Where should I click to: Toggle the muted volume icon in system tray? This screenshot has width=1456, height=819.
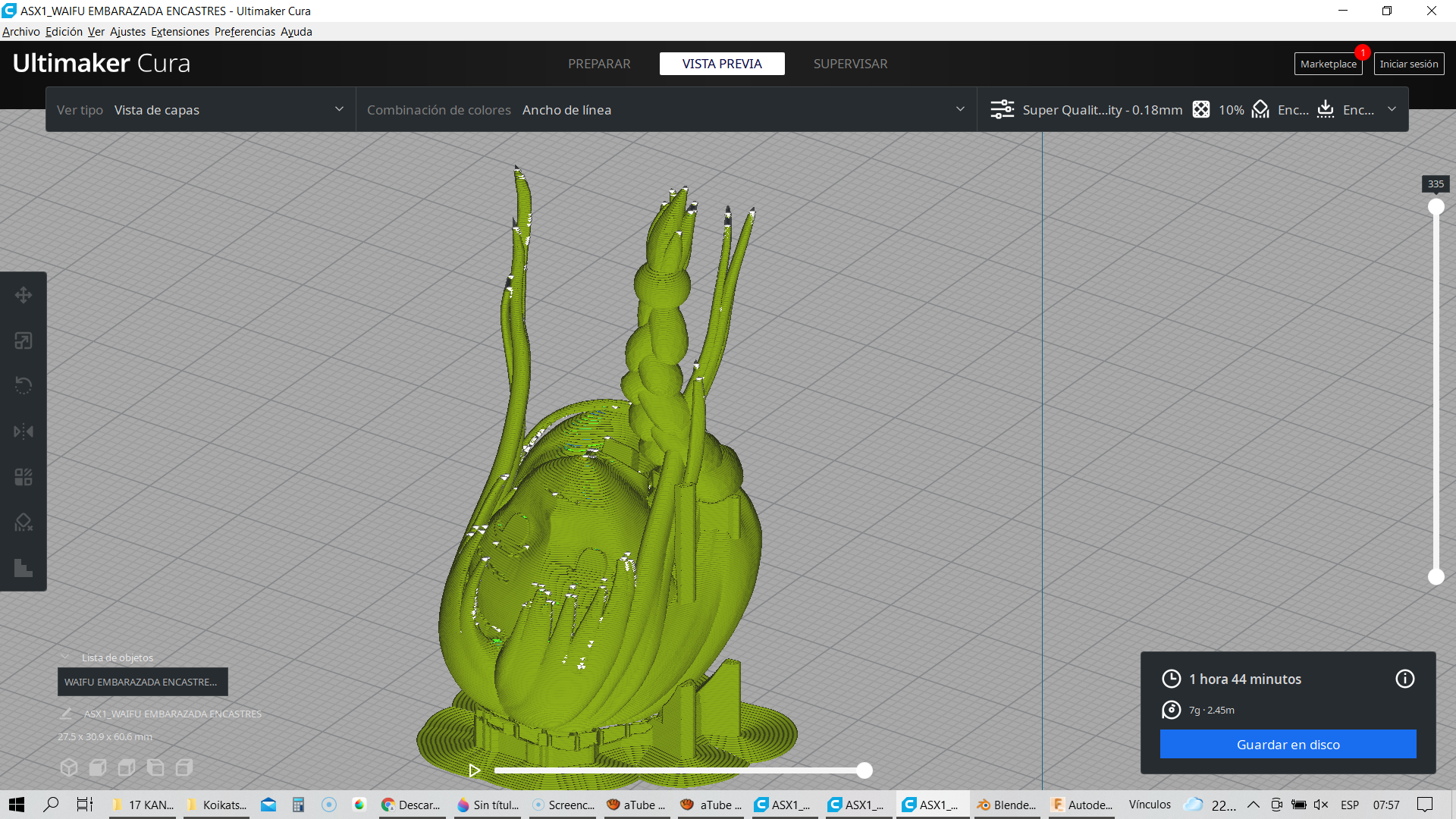[x=1321, y=805]
